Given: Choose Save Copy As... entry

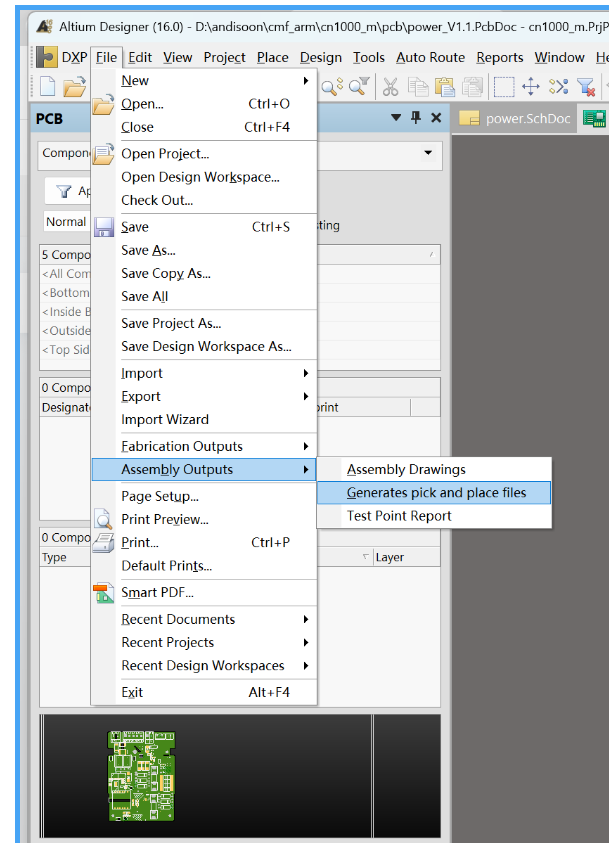Looking at the screenshot, I should pyautogui.click(x=204, y=273).
